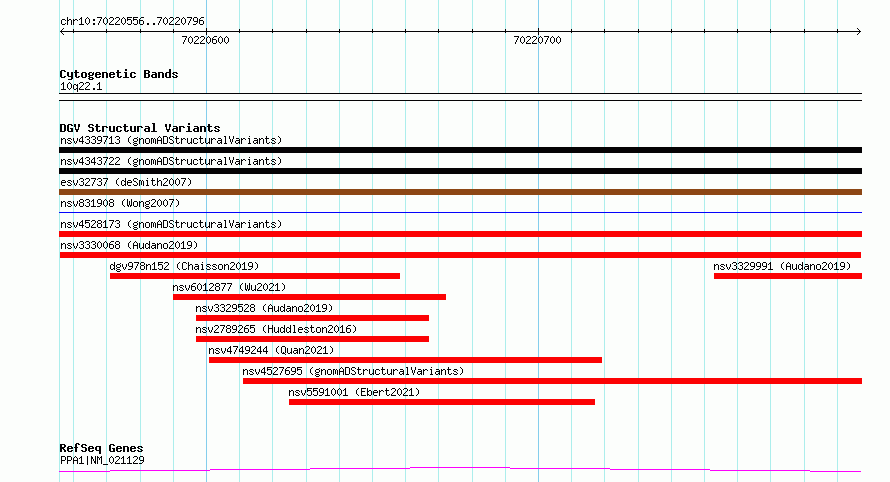Viewport: 890px width, 482px height.
Task: Click the red bar under dgv978n152
Action: [255, 276]
